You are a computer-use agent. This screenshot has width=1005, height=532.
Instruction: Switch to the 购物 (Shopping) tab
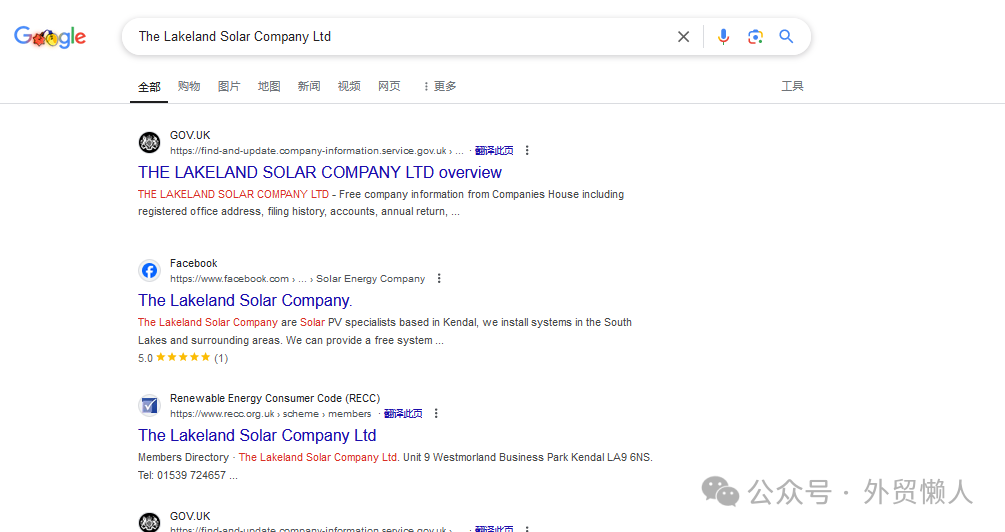pos(189,86)
